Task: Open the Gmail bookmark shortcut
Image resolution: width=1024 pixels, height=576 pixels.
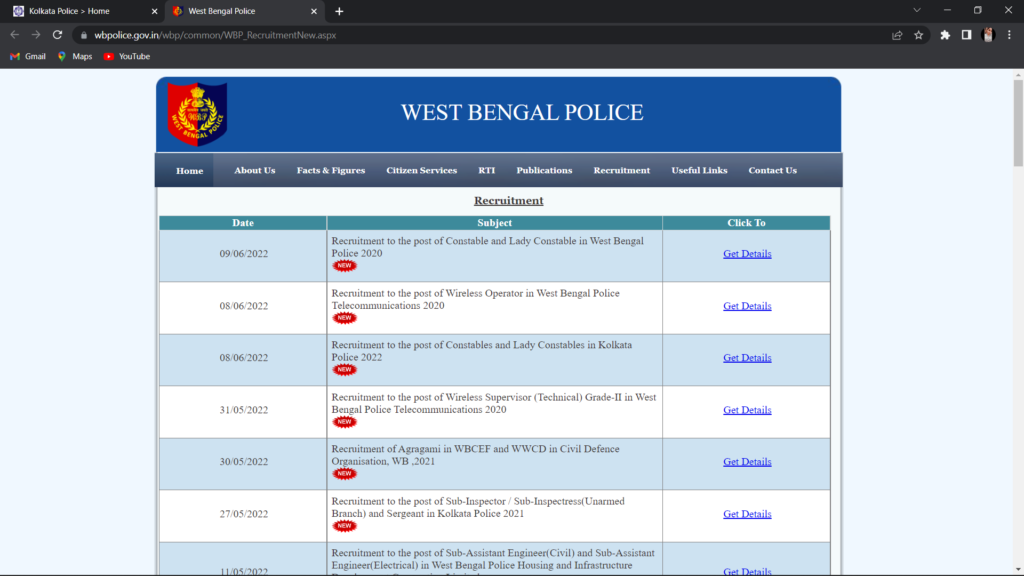Action: 28,57
